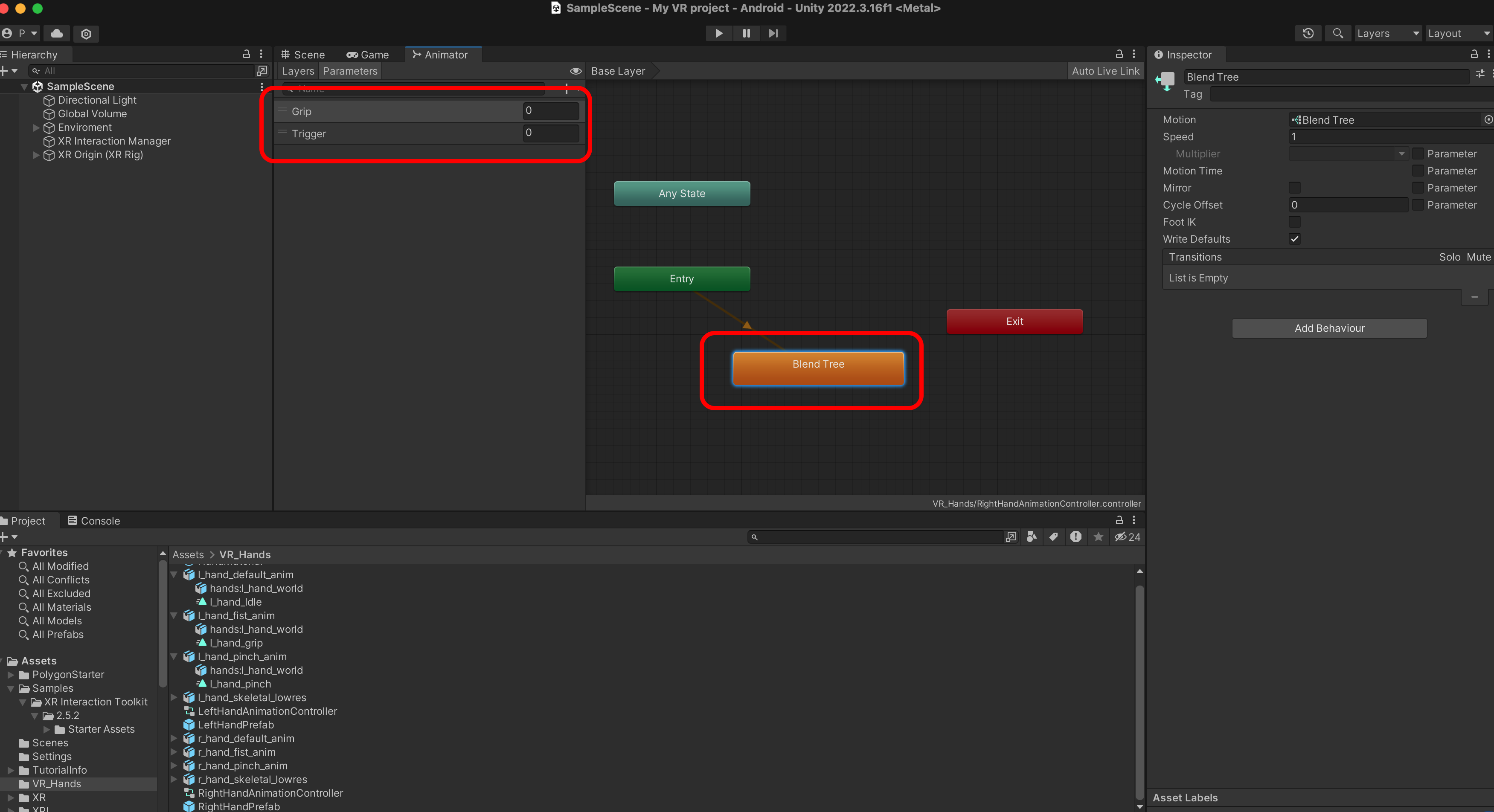Click the Step frame button

773,33
